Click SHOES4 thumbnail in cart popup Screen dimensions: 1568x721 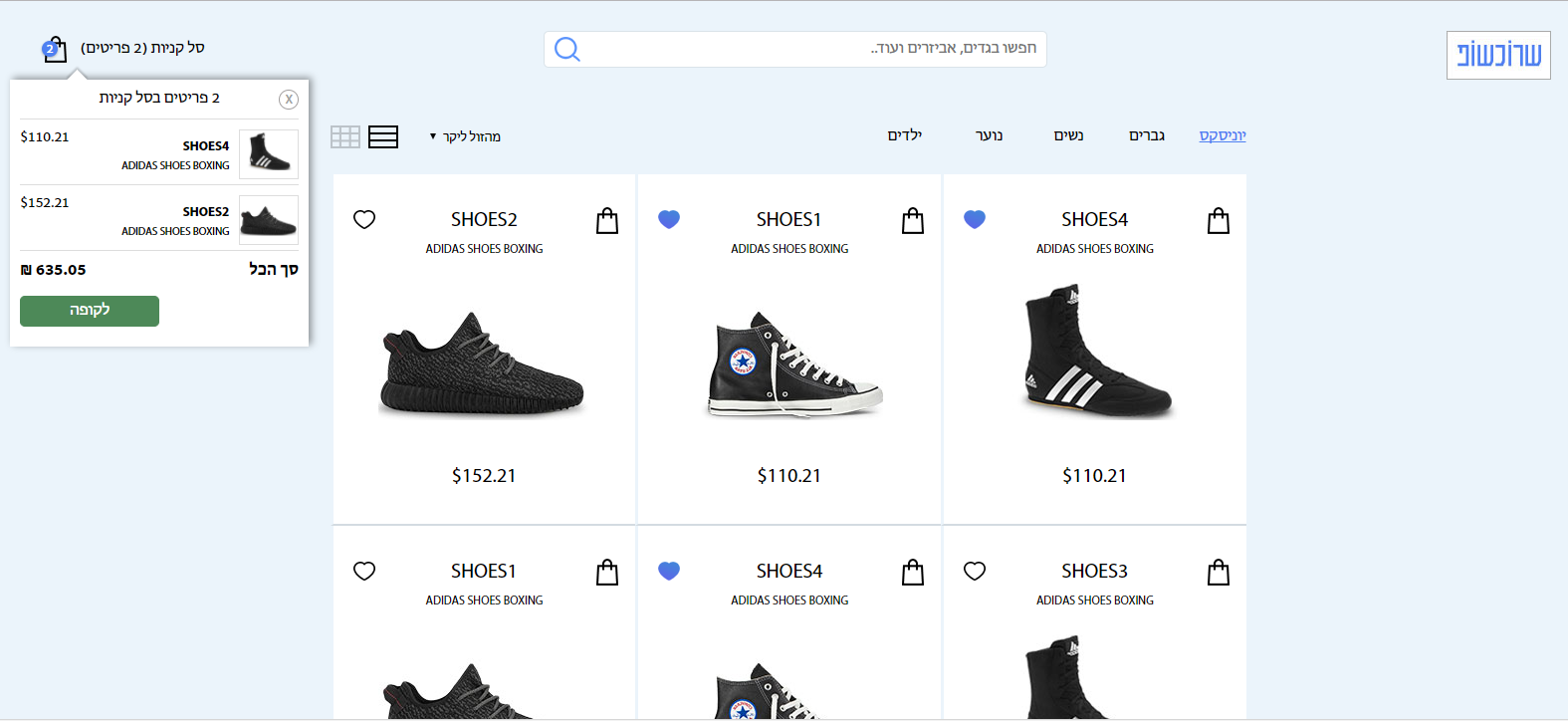[269, 154]
